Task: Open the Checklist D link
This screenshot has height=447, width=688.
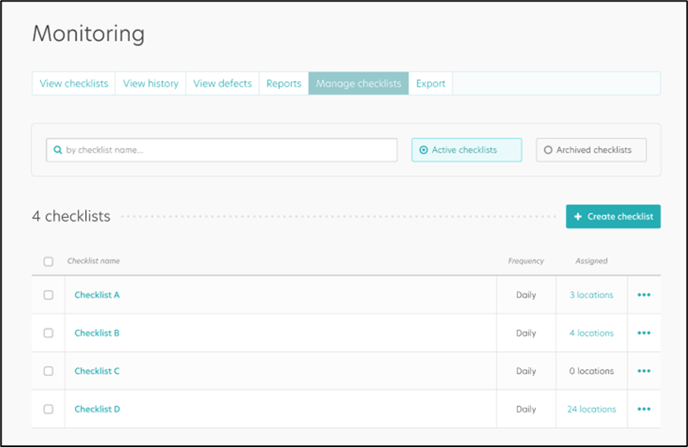Action: (x=97, y=409)
